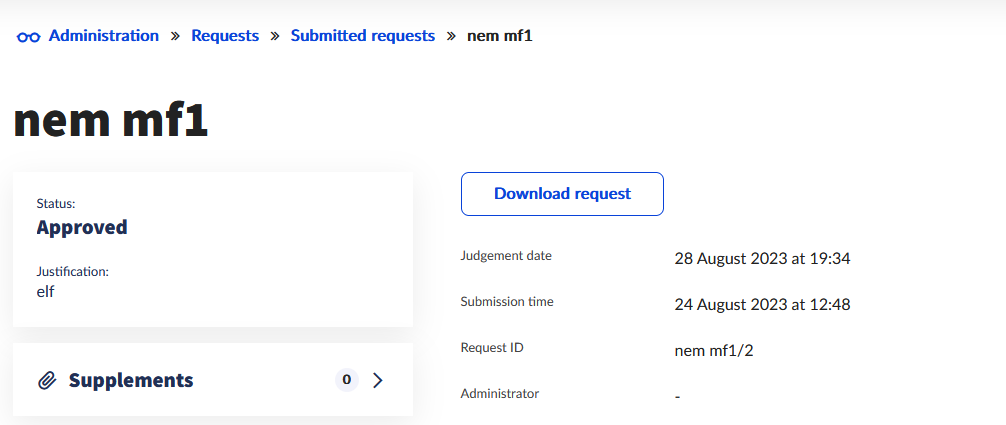The image size is (1006, 425).
Task: Navigate to Submitted requests breadcrumb
Action: tap(363, 36)
